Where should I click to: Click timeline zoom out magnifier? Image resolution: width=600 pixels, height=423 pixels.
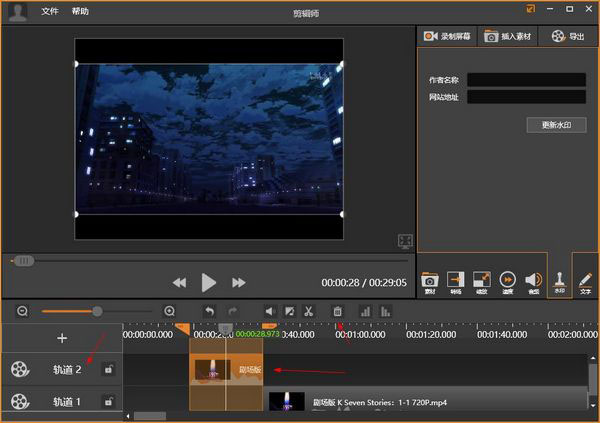click(22, 312)
